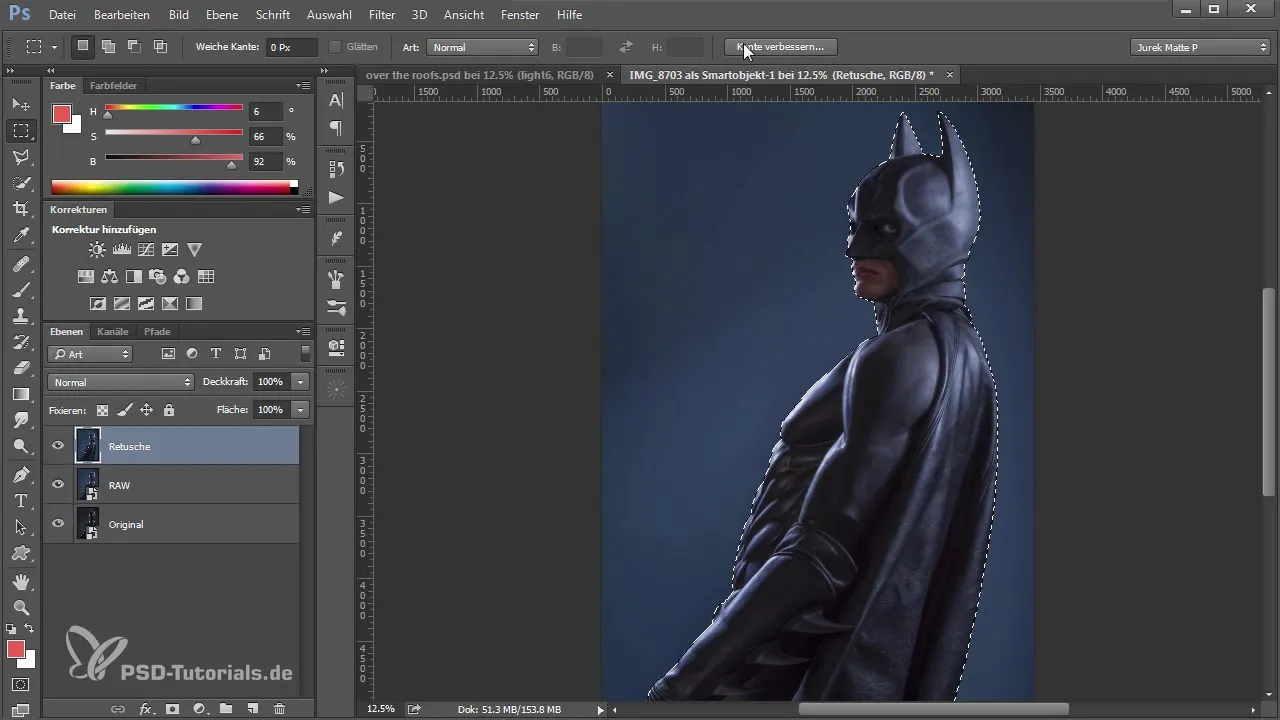The image size is (1280, 720).
Task: Hide the RAW layer
Action: (58, 485)
